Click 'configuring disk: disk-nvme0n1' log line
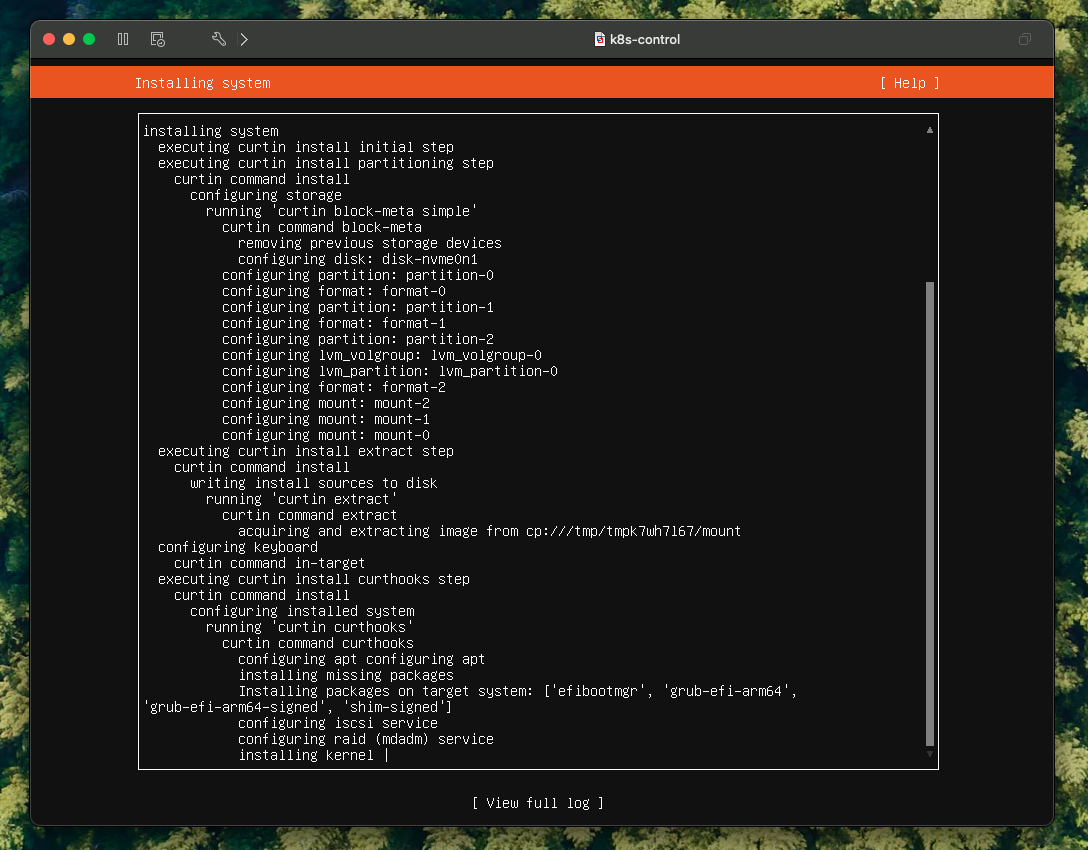Screen dimensions: 1088x850 click(x=357, y=259)
